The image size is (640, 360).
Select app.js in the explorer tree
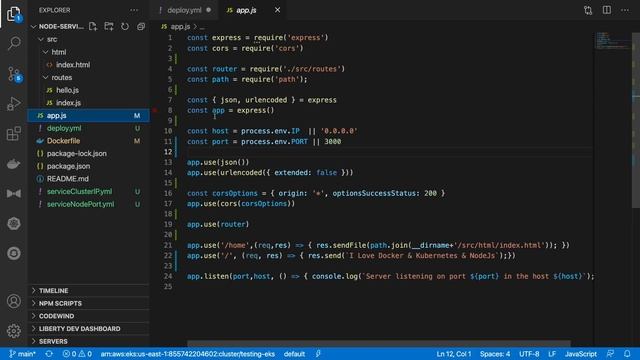coord(89,116)
